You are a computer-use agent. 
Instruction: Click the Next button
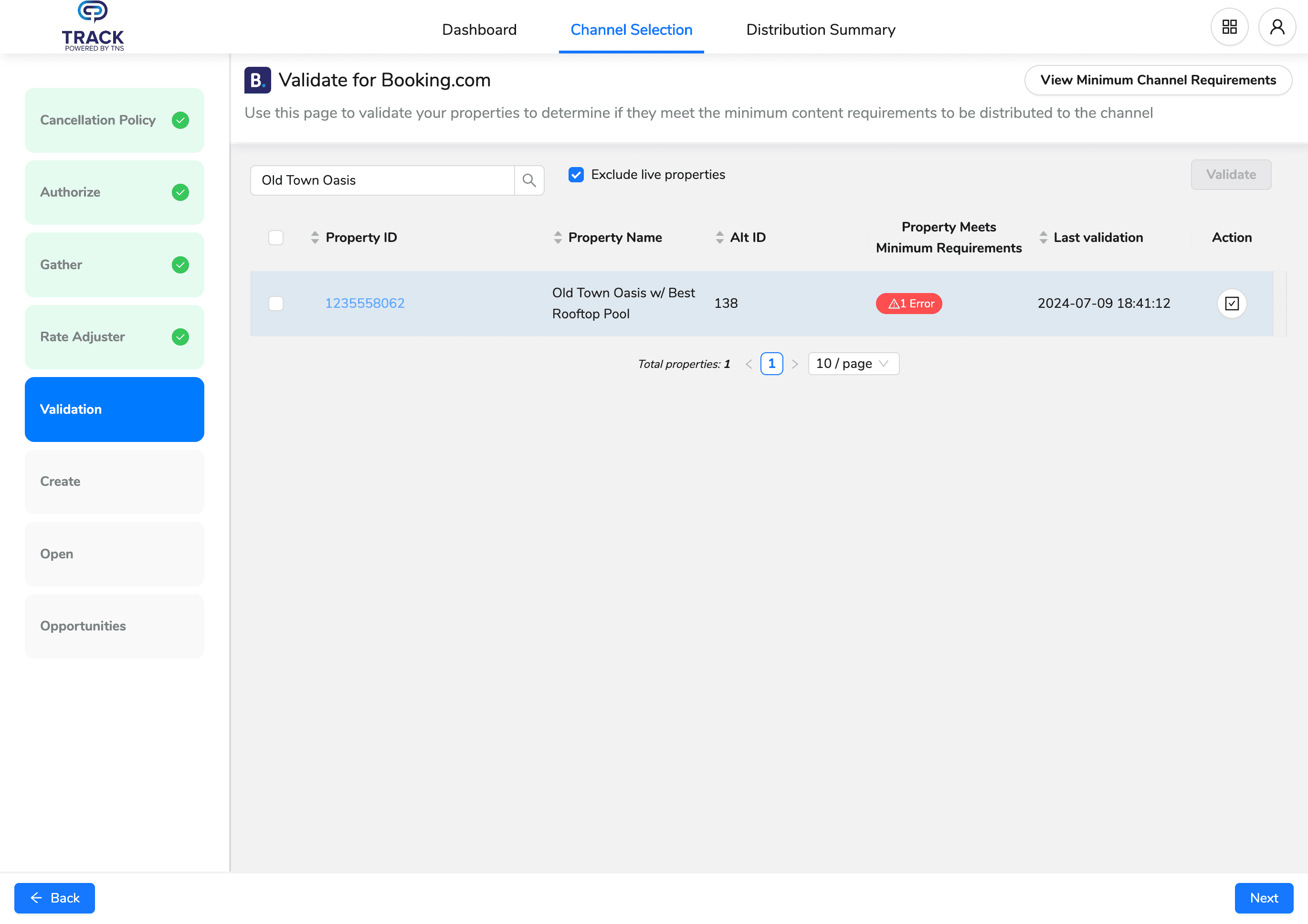1264,898
